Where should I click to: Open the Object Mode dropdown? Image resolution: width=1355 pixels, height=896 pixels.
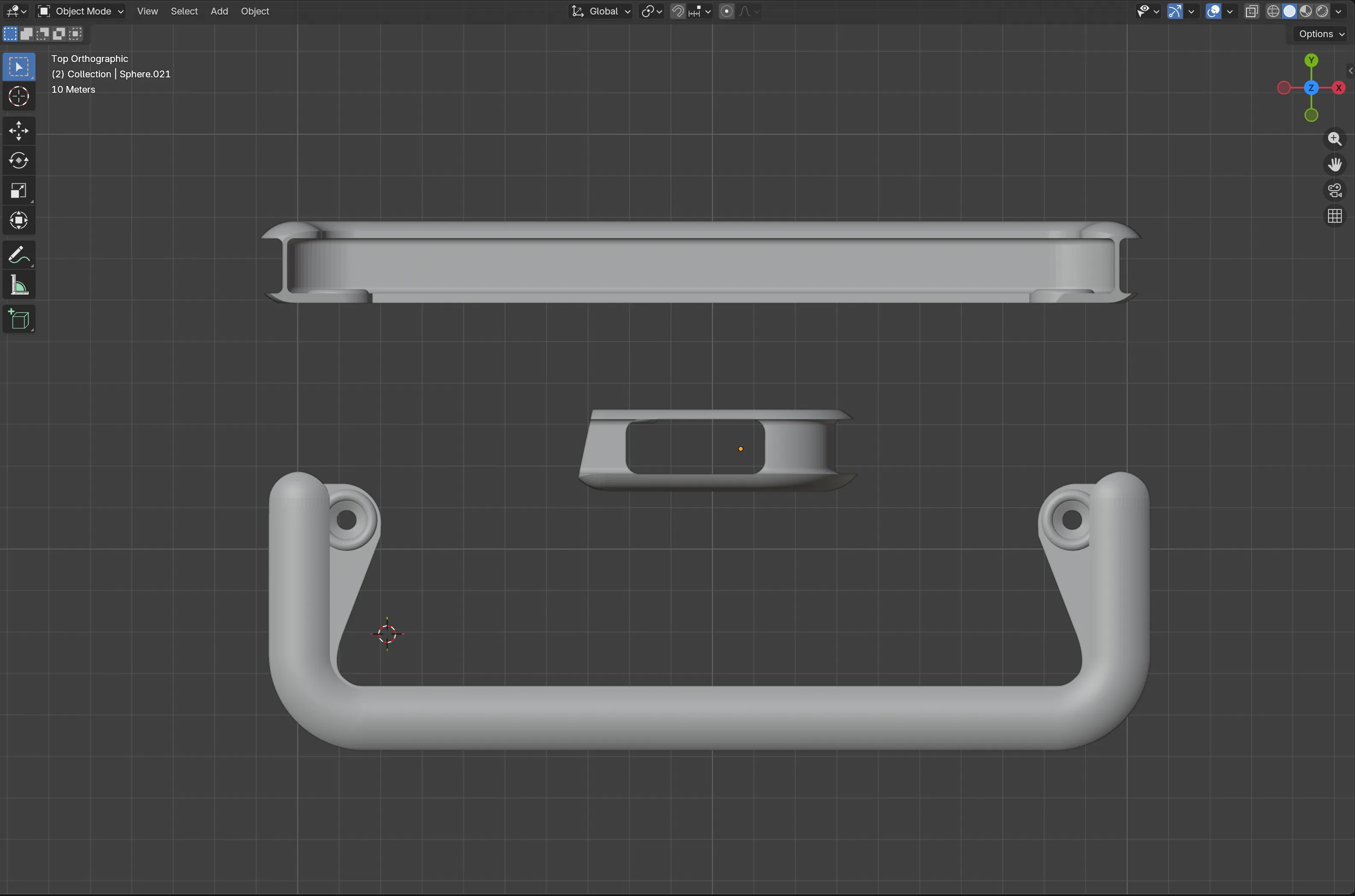click(80, 11)
